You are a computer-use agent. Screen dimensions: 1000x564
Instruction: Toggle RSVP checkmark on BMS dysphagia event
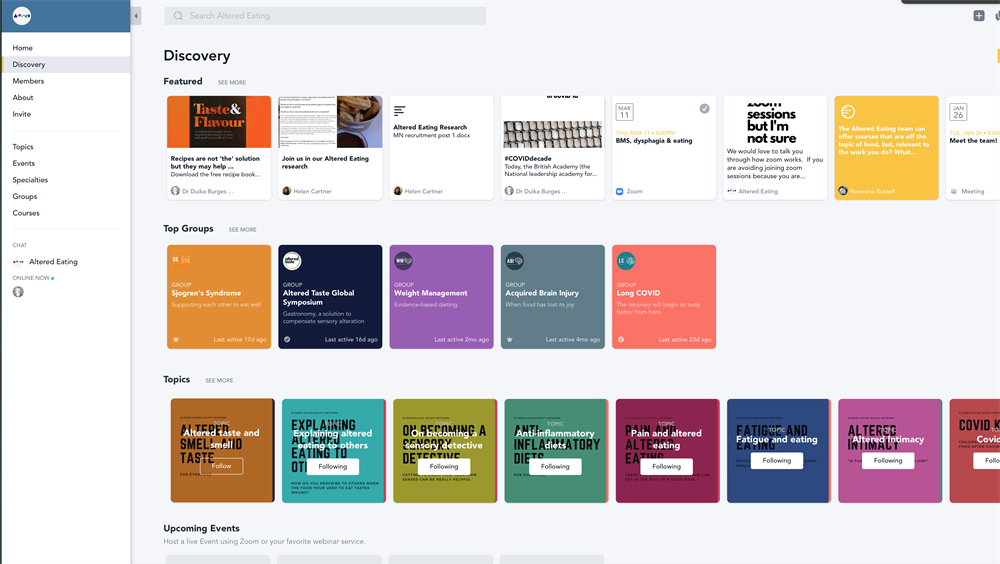704,108
